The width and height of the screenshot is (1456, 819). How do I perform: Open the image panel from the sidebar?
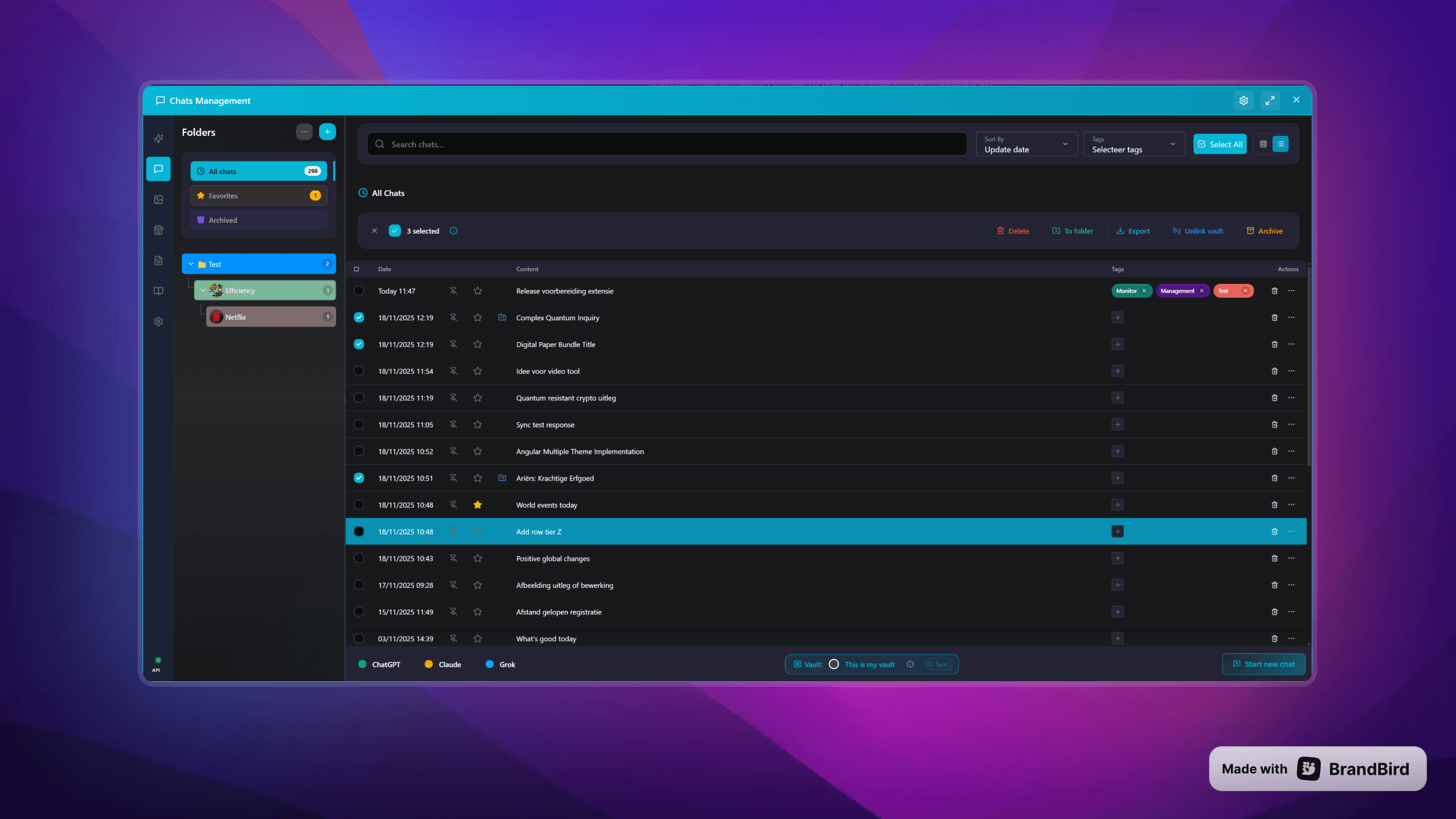pyautogui.click(x=158, y=198)
